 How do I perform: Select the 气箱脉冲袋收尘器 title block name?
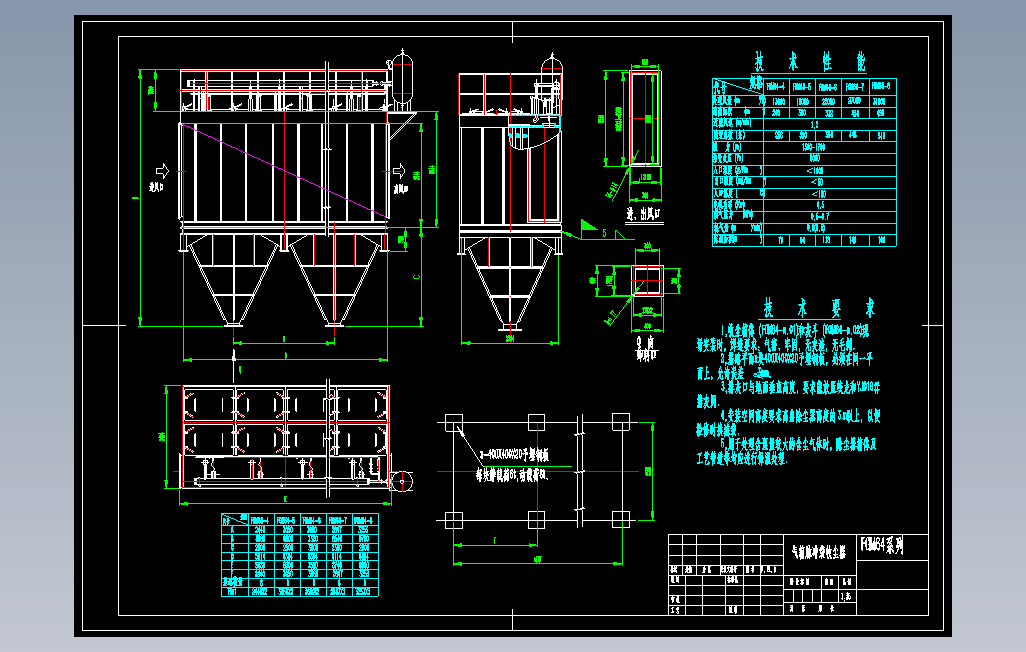[x=819, y=552]
